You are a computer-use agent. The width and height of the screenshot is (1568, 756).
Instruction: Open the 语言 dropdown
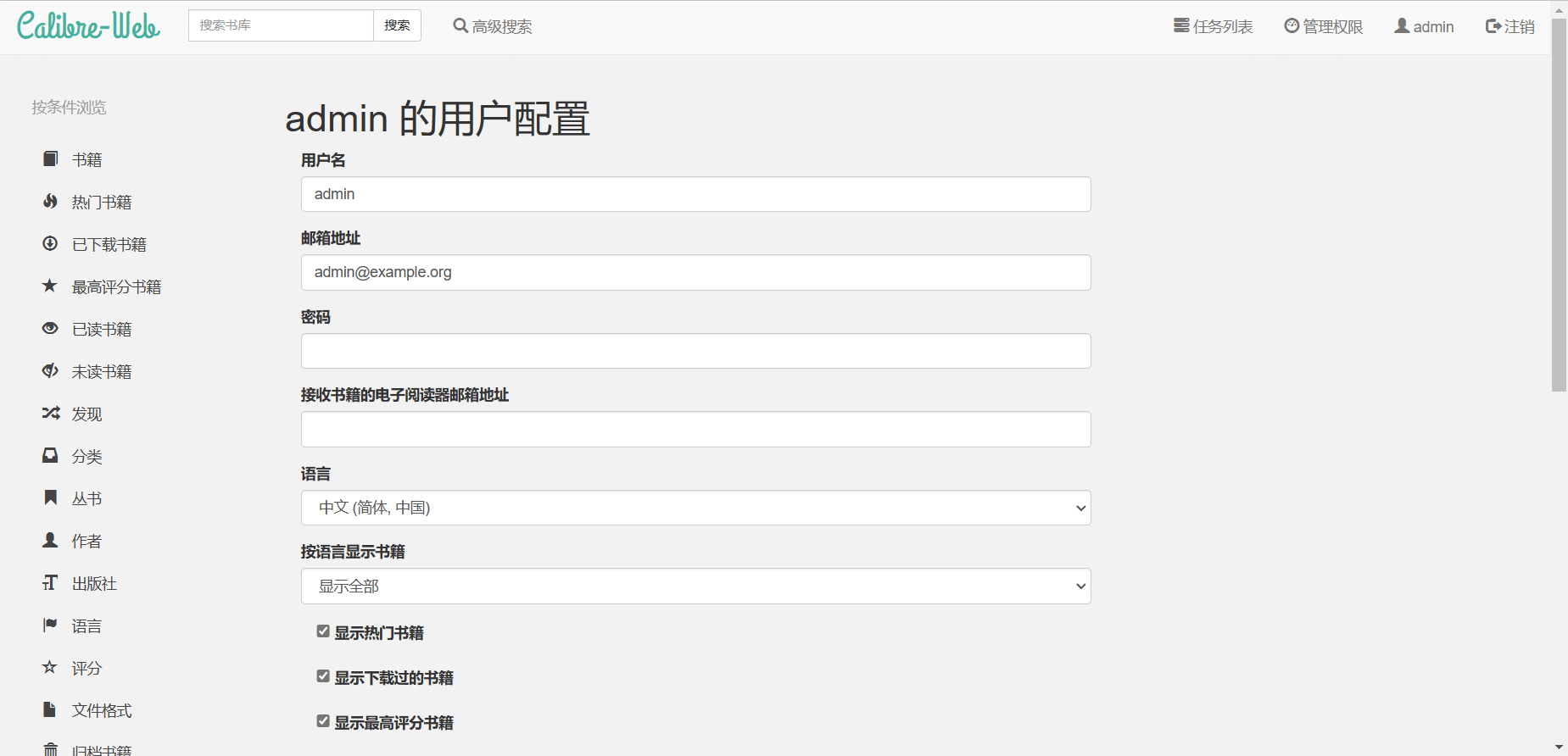point(695,508)
